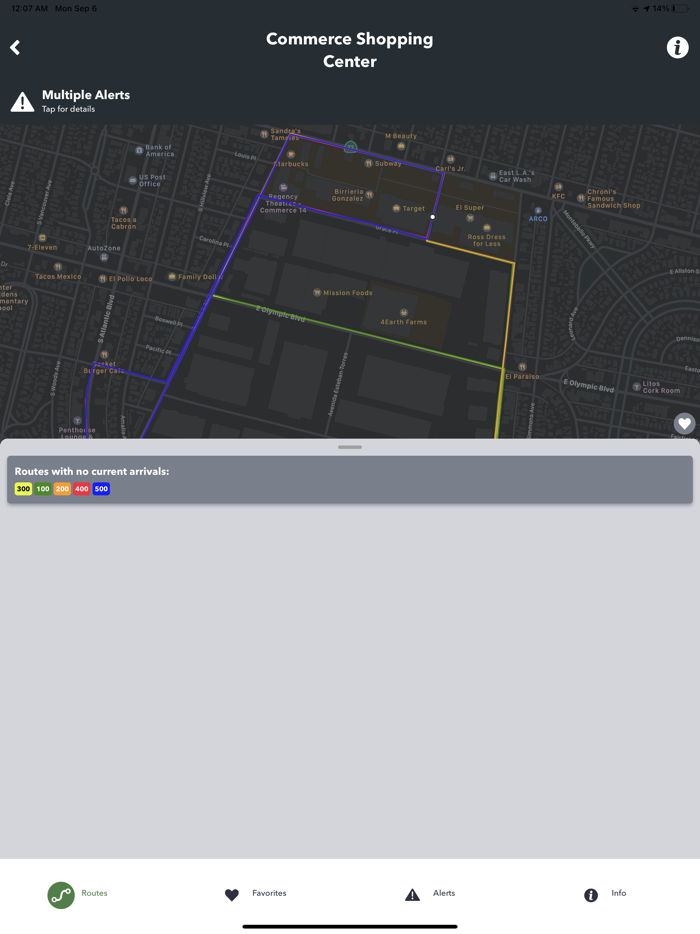Go back using the left chevron
This screenshot has width=700, height=934.
tap(15, 48)
